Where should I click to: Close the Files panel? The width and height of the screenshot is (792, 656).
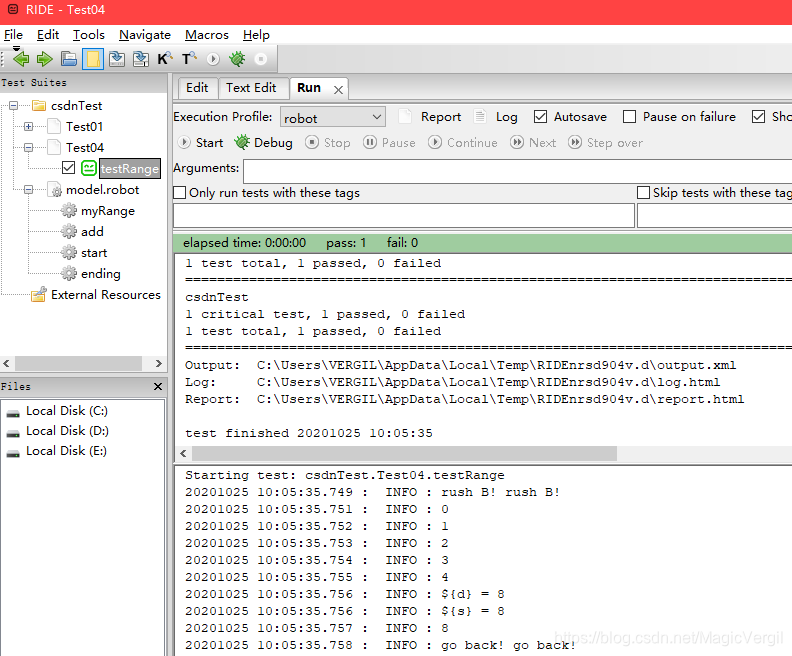(x=158, y=386)
